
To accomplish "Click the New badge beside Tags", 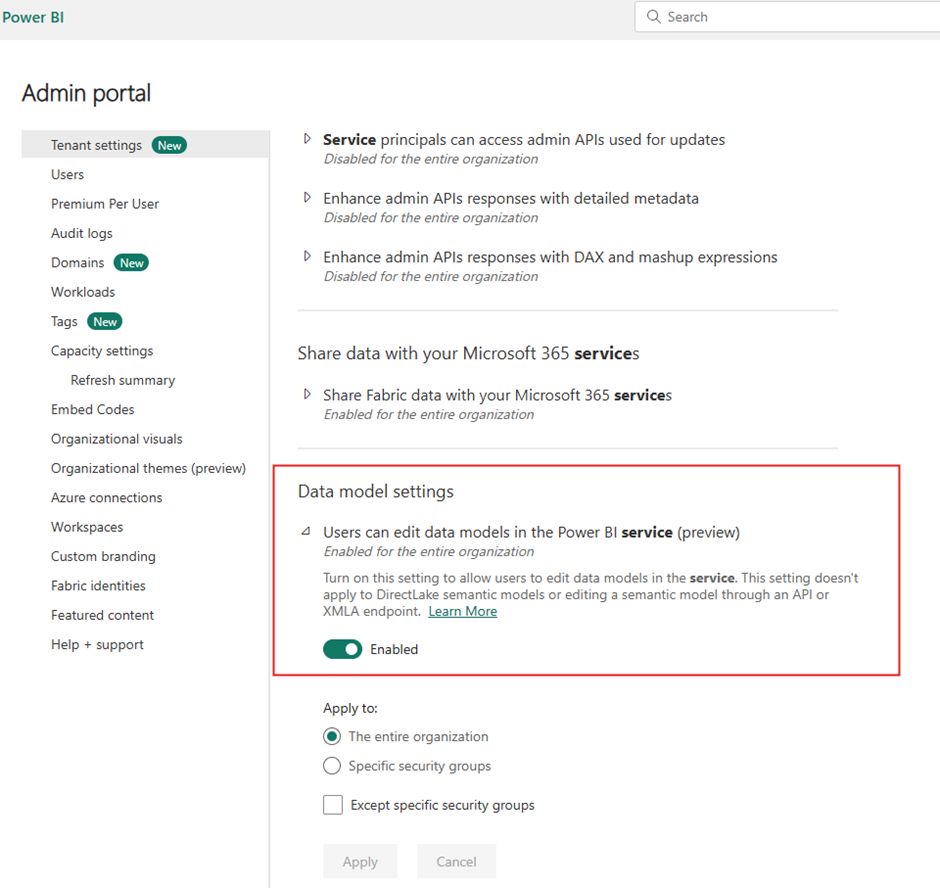I will [105, 322].
